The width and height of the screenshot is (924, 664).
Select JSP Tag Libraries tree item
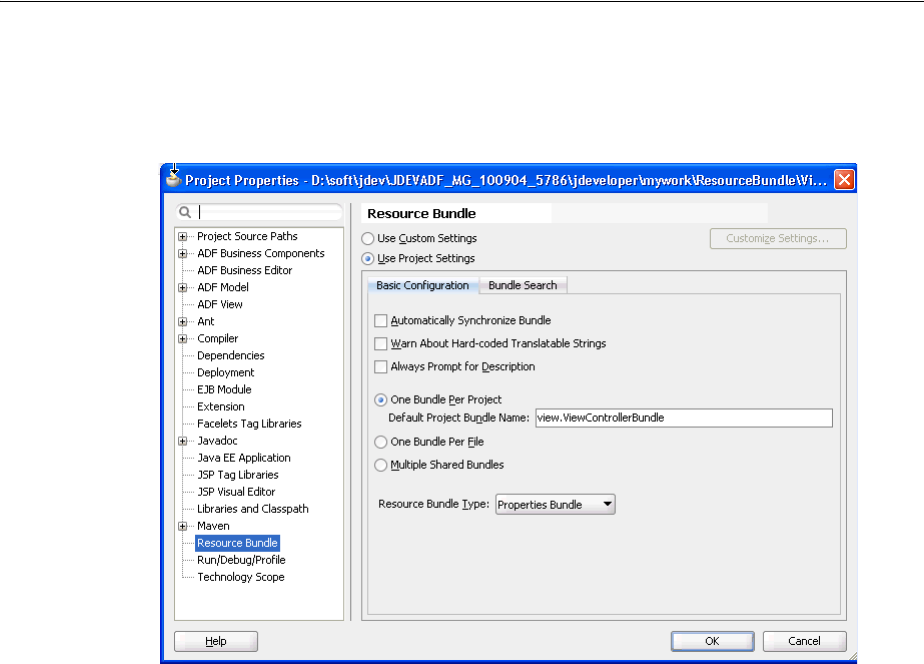point(237,475)
